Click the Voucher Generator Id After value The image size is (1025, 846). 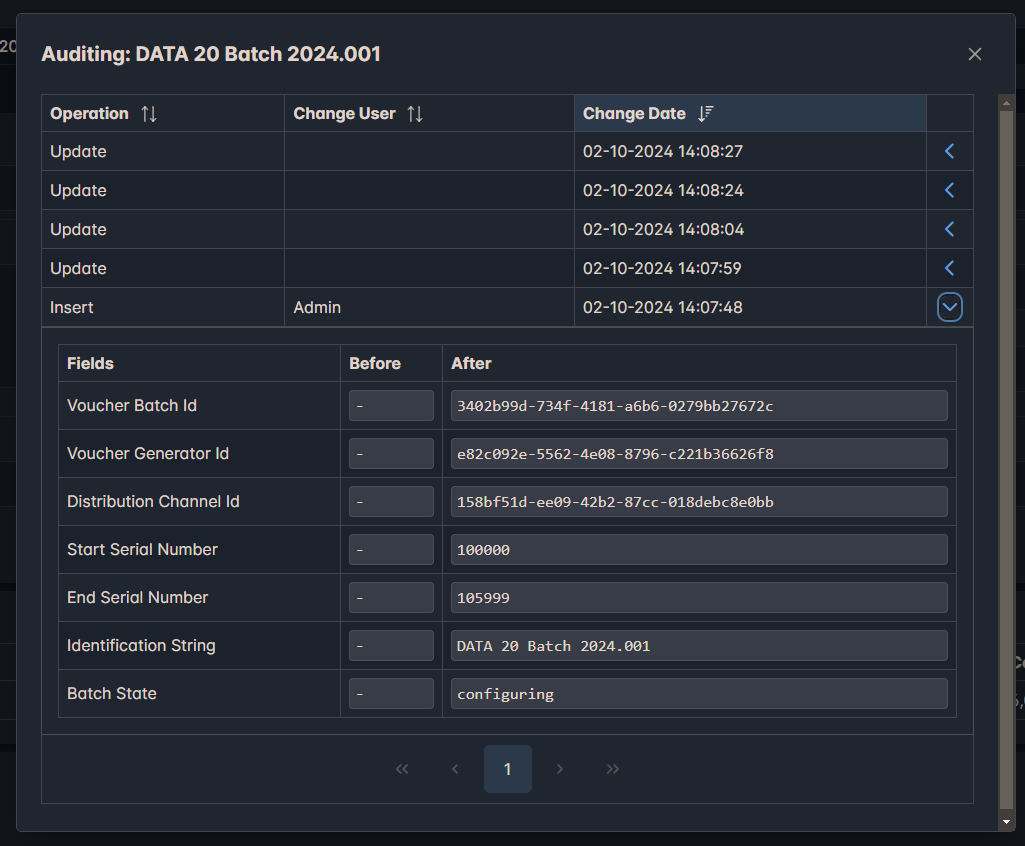(x=698, y=454)
